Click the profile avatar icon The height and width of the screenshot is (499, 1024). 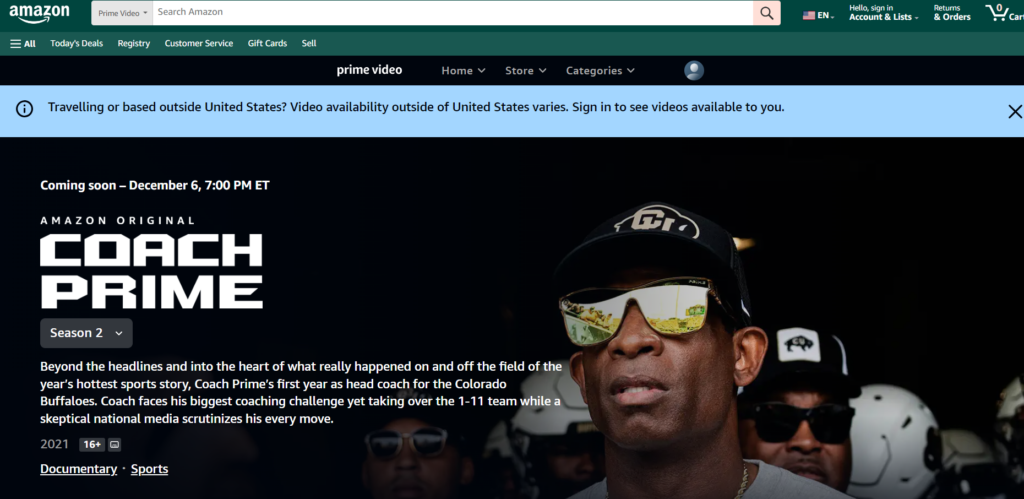(694, 71)
